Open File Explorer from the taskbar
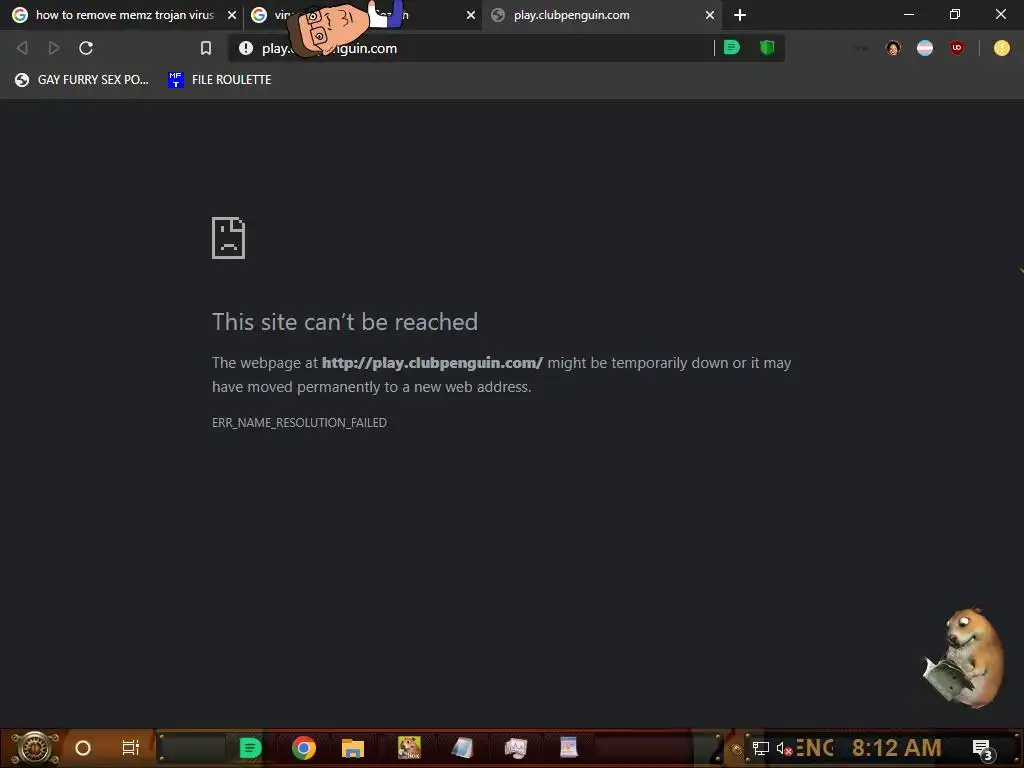The height and width of the screenshot is (768, 1024). pos(353,748)
